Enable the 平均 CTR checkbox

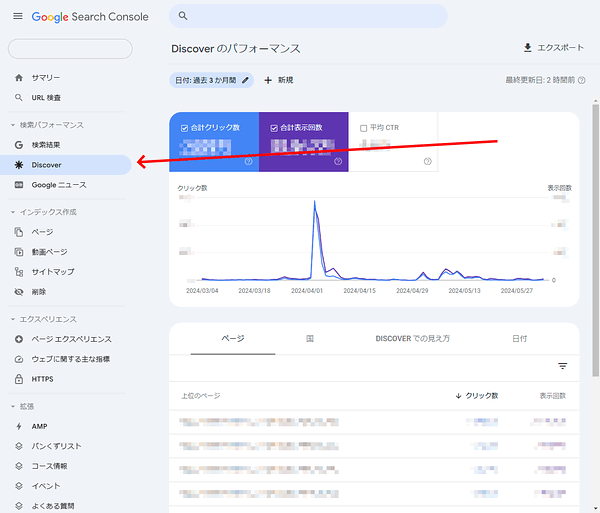364,128
